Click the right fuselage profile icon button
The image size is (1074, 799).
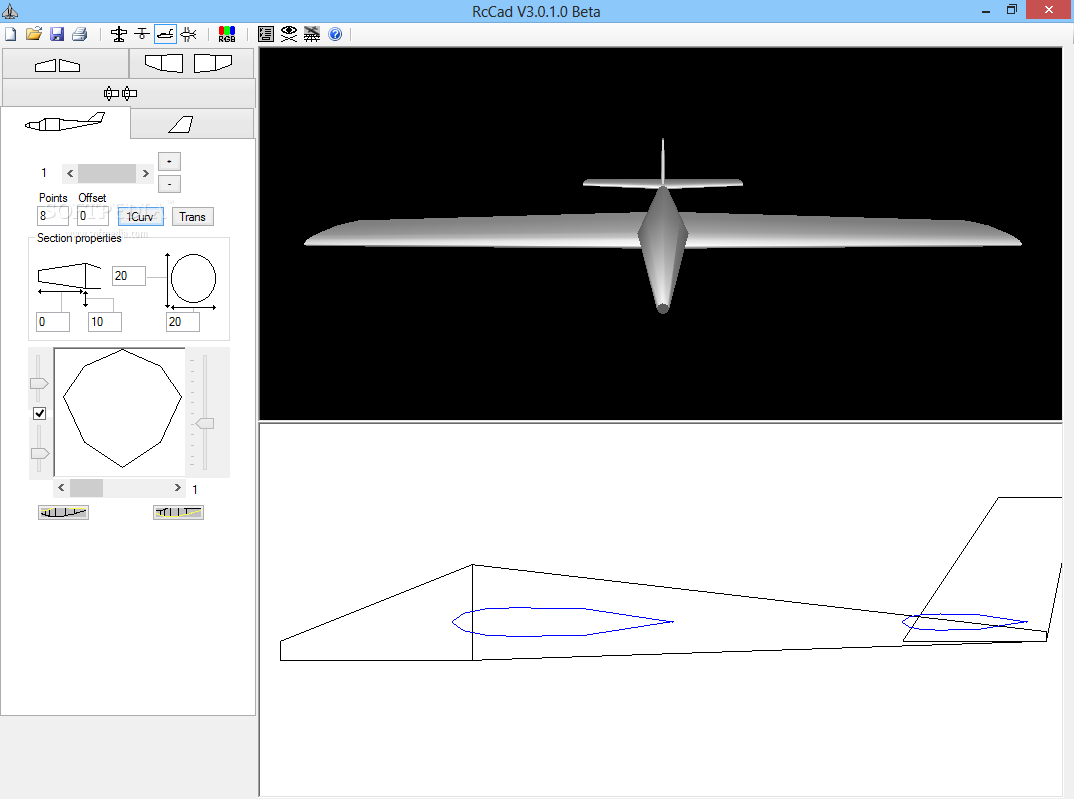178,512
